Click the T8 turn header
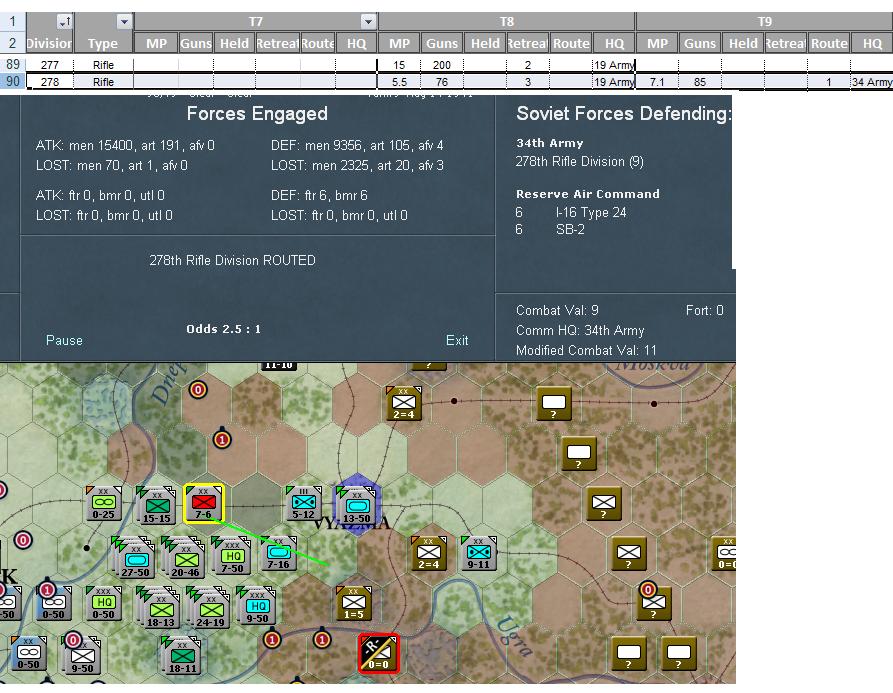This screenshot has height=693, width=893. [x=507, y=22]
